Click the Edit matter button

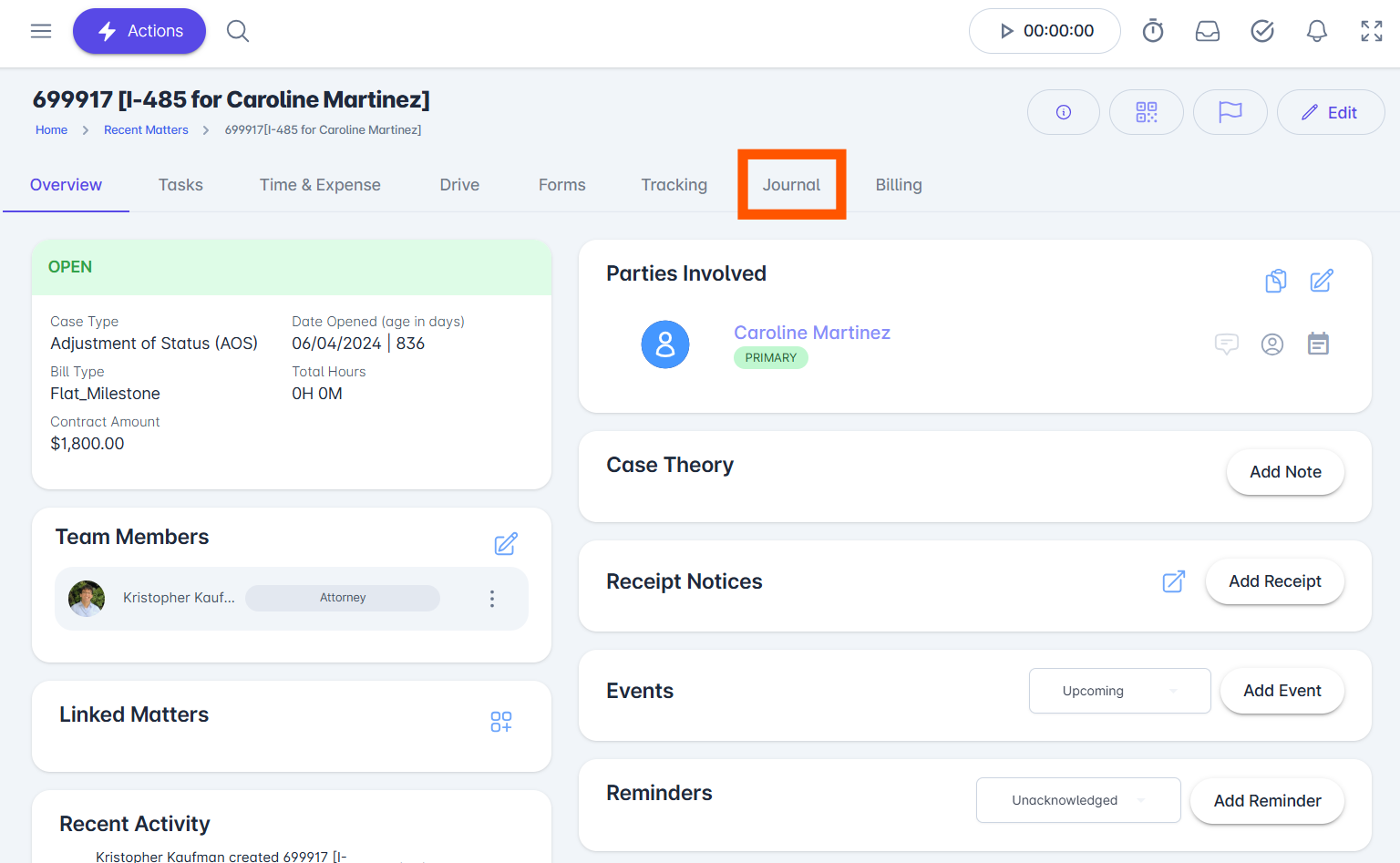[x=1331, y=112]
